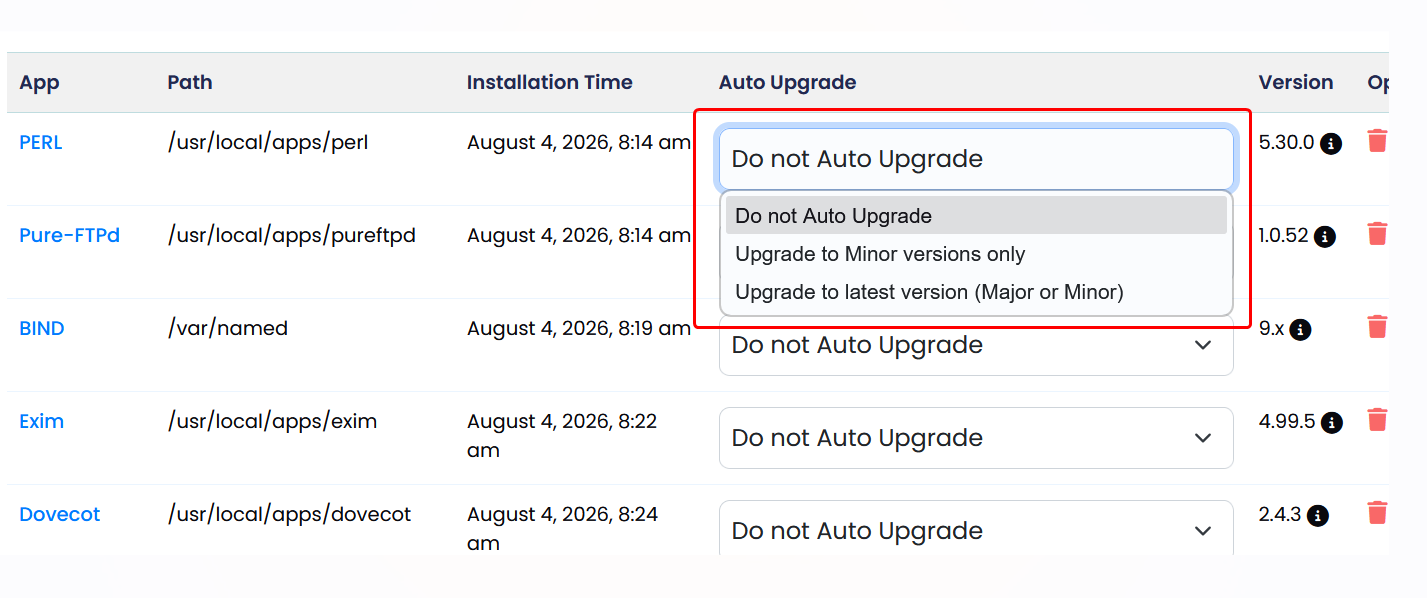This screenshot has width=1427, height=598.
Task: Open the Dovecot Auto Upgrade dropdown
Action: pyautogui.click(x=976, y=528)
